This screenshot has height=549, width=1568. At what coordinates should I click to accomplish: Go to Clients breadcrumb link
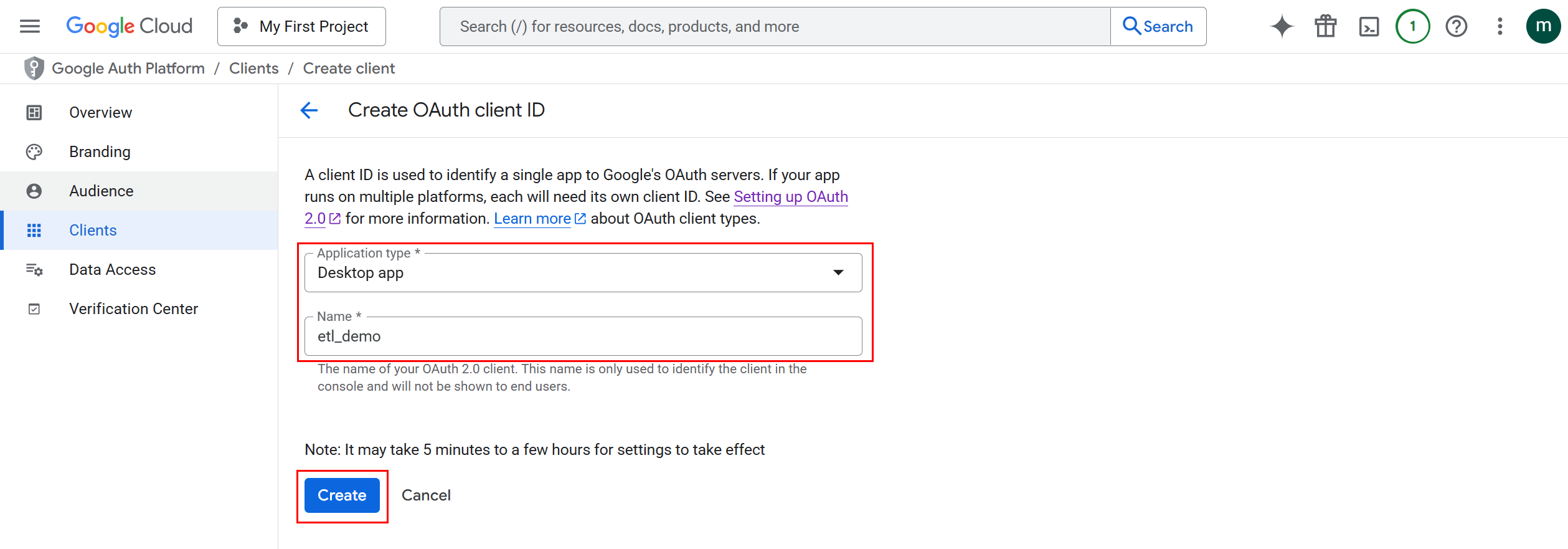253,69
